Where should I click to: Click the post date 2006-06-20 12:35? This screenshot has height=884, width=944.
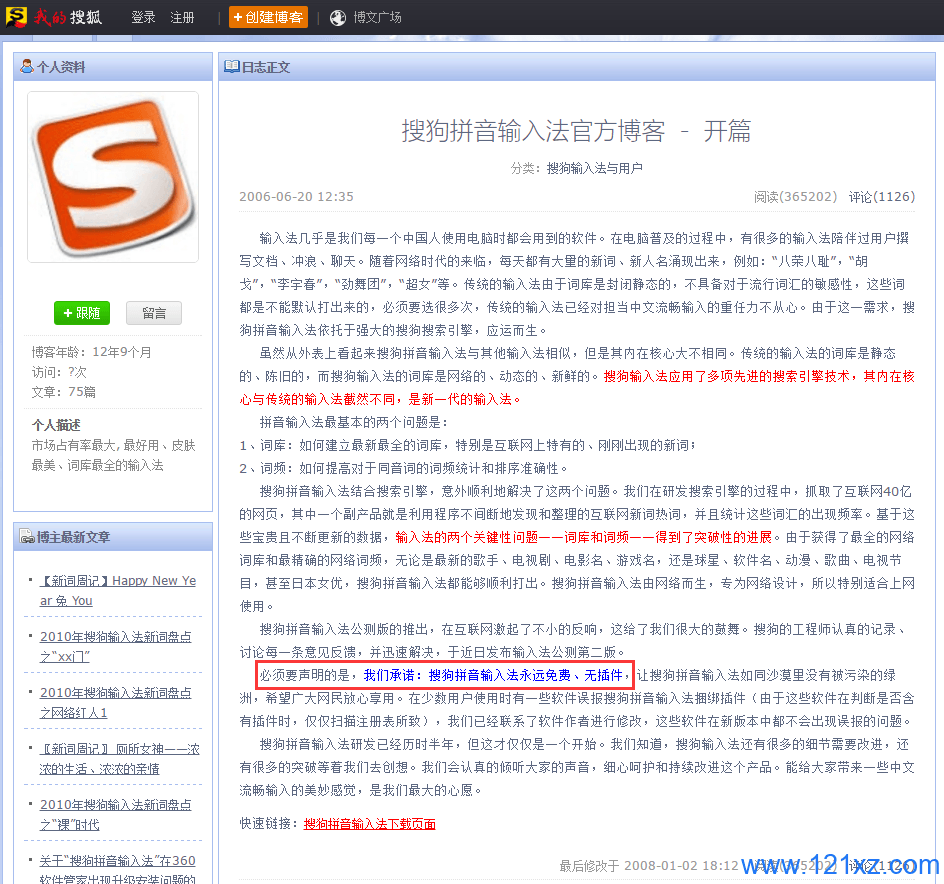tap(296, 197)
